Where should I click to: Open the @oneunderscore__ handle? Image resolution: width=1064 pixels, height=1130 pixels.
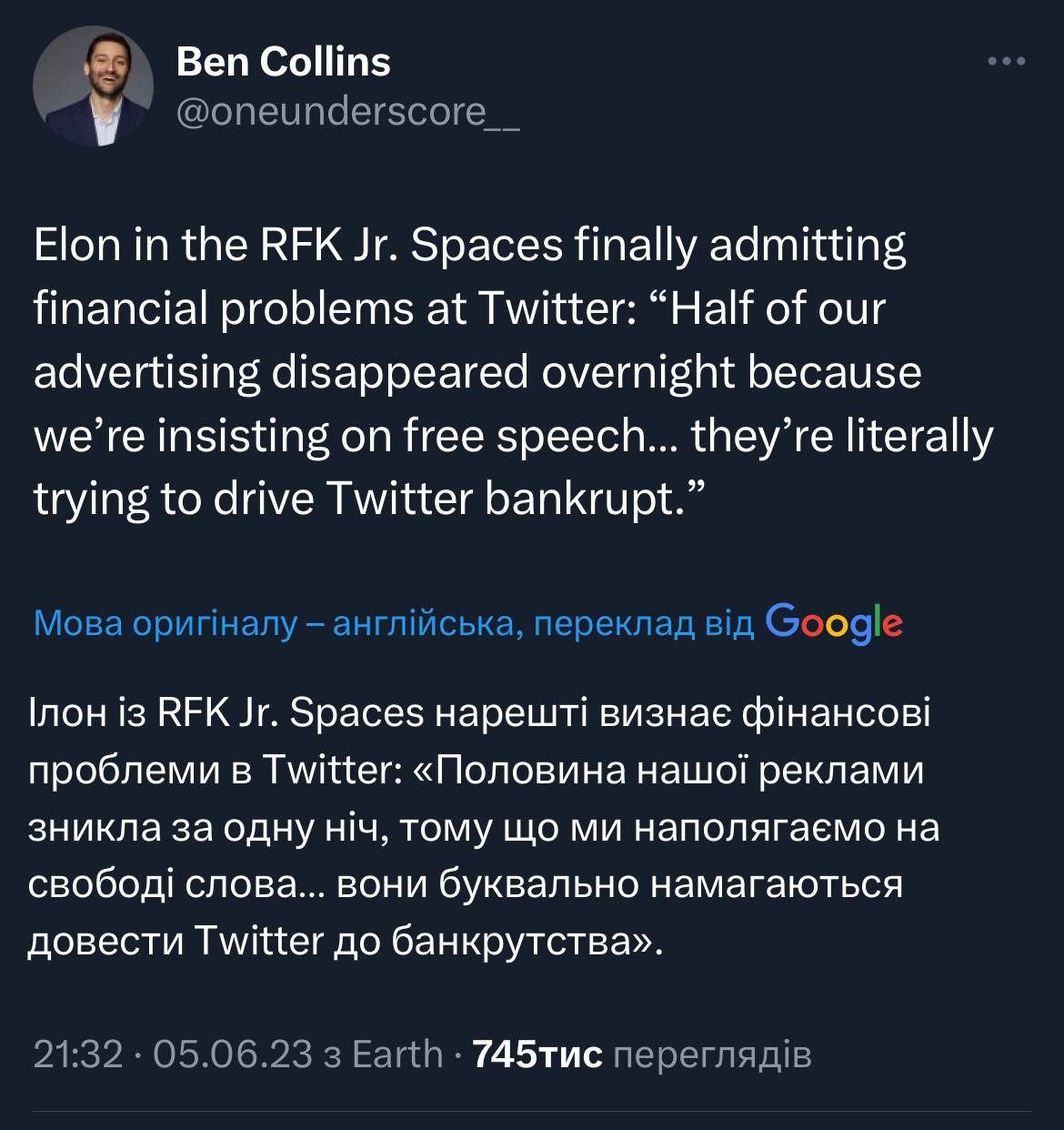(347, 111)
